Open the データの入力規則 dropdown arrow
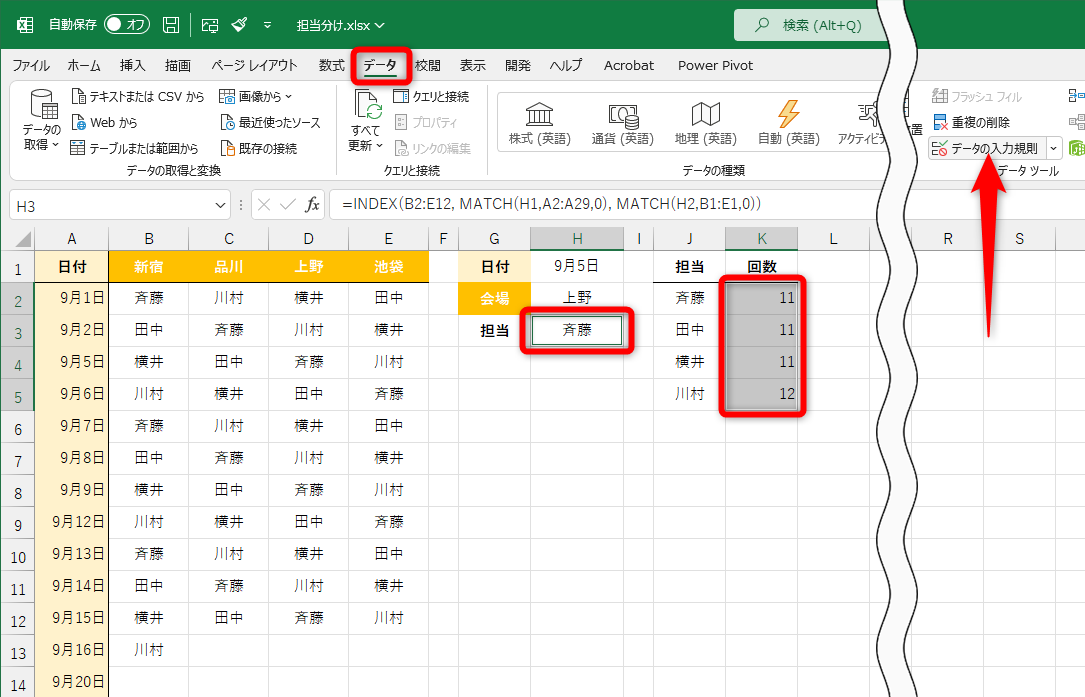The image size is (1085, 697). 1053,147
